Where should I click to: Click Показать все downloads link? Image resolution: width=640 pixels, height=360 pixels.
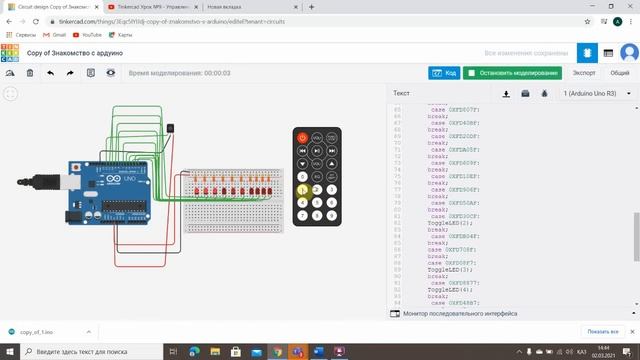tap(603, 332)
